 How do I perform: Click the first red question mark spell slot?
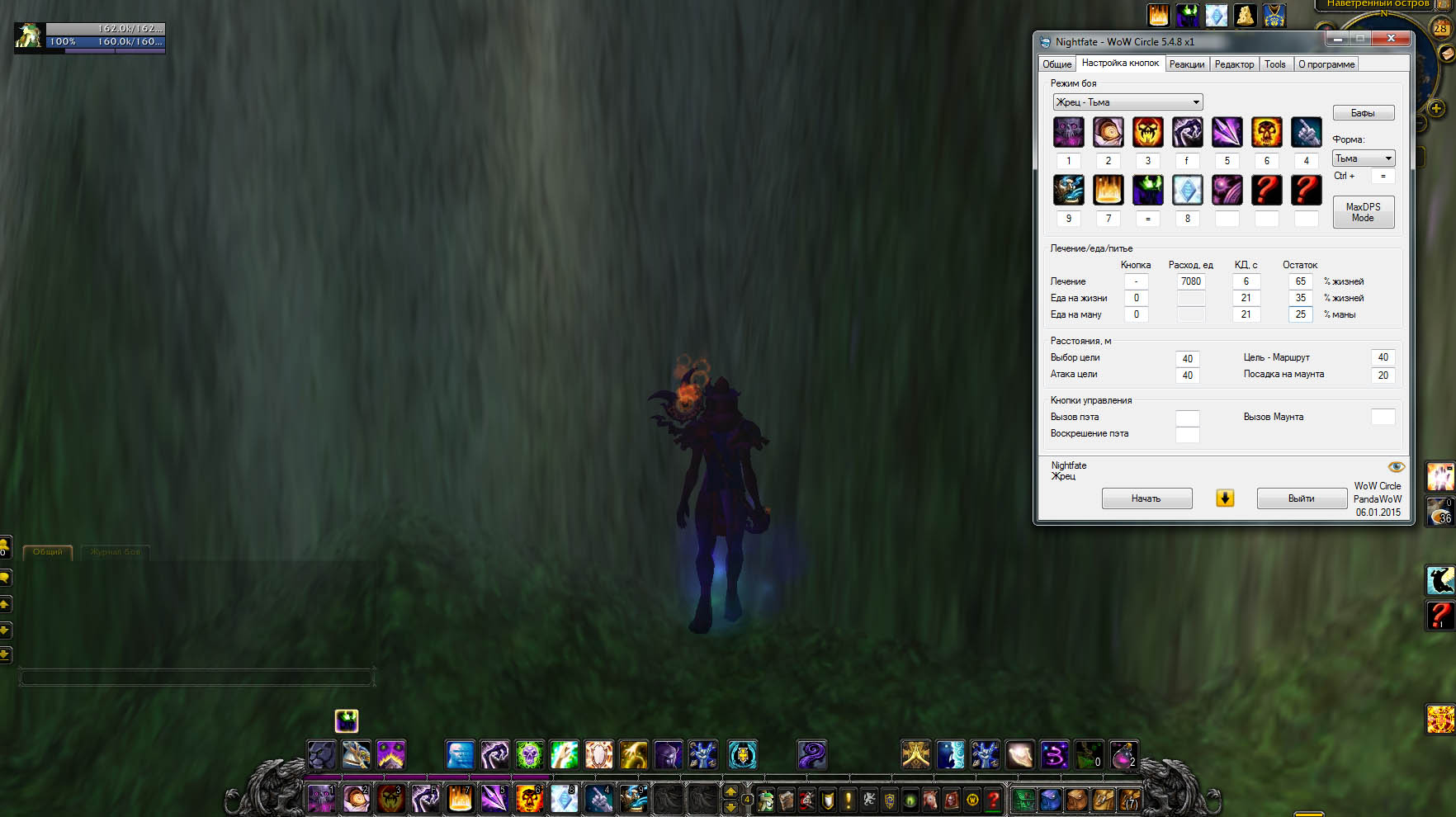(1266, 190)
